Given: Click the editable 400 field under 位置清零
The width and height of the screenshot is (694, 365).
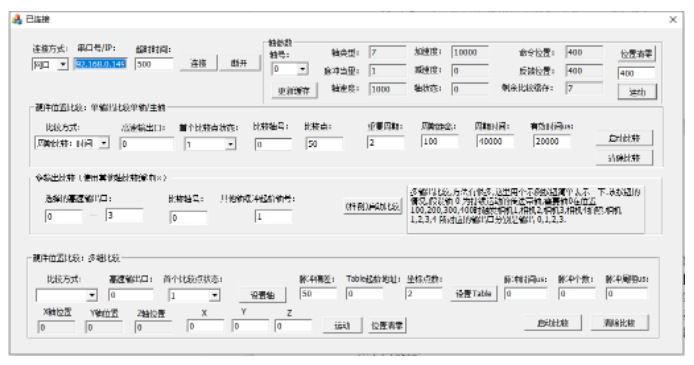Looking at the screenshot, I should (636, 73).
